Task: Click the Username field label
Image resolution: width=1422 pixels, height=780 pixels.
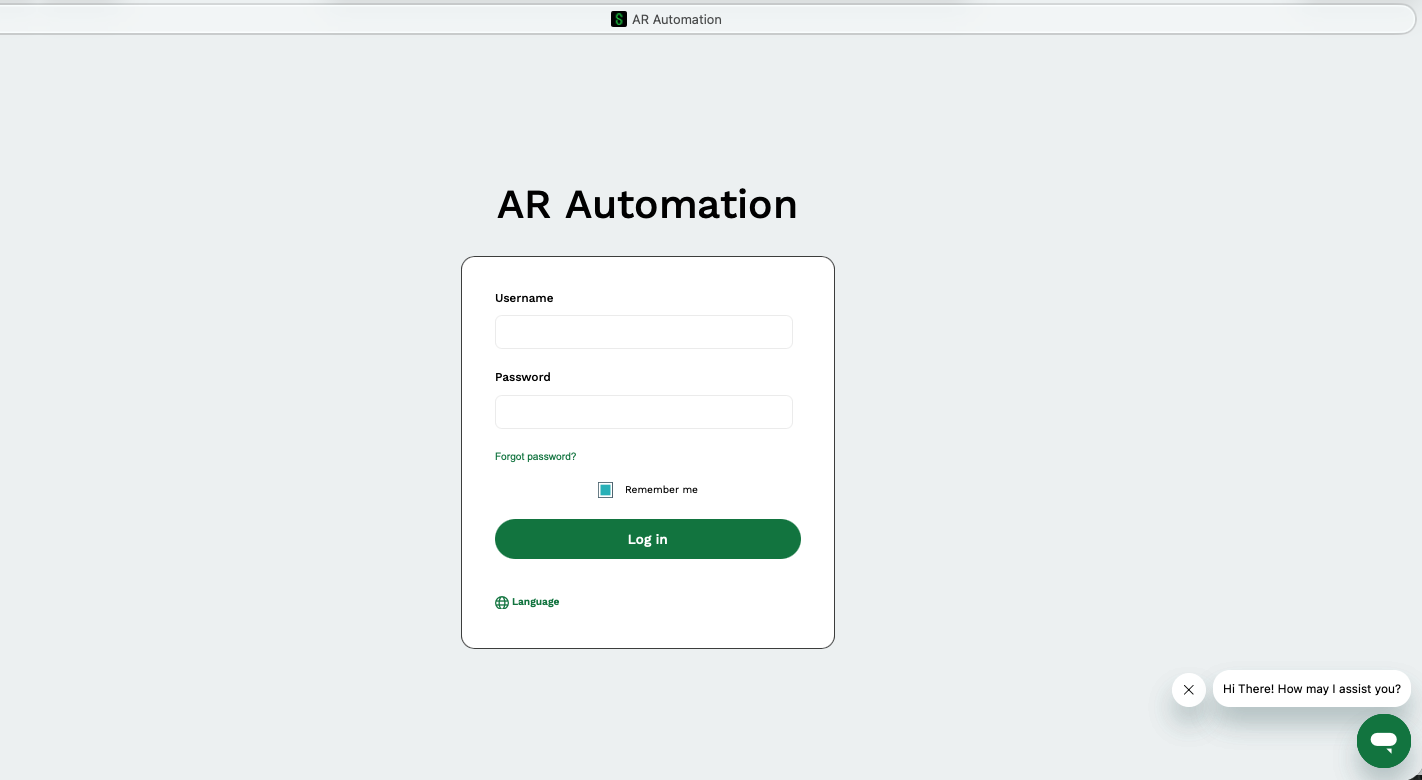Action: [x=524, y=298]
